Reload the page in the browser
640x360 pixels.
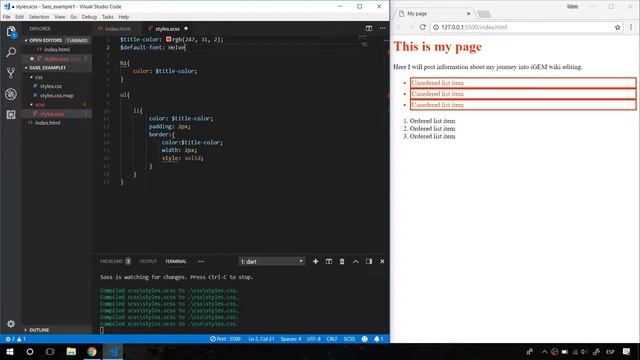tap(423, 27)
